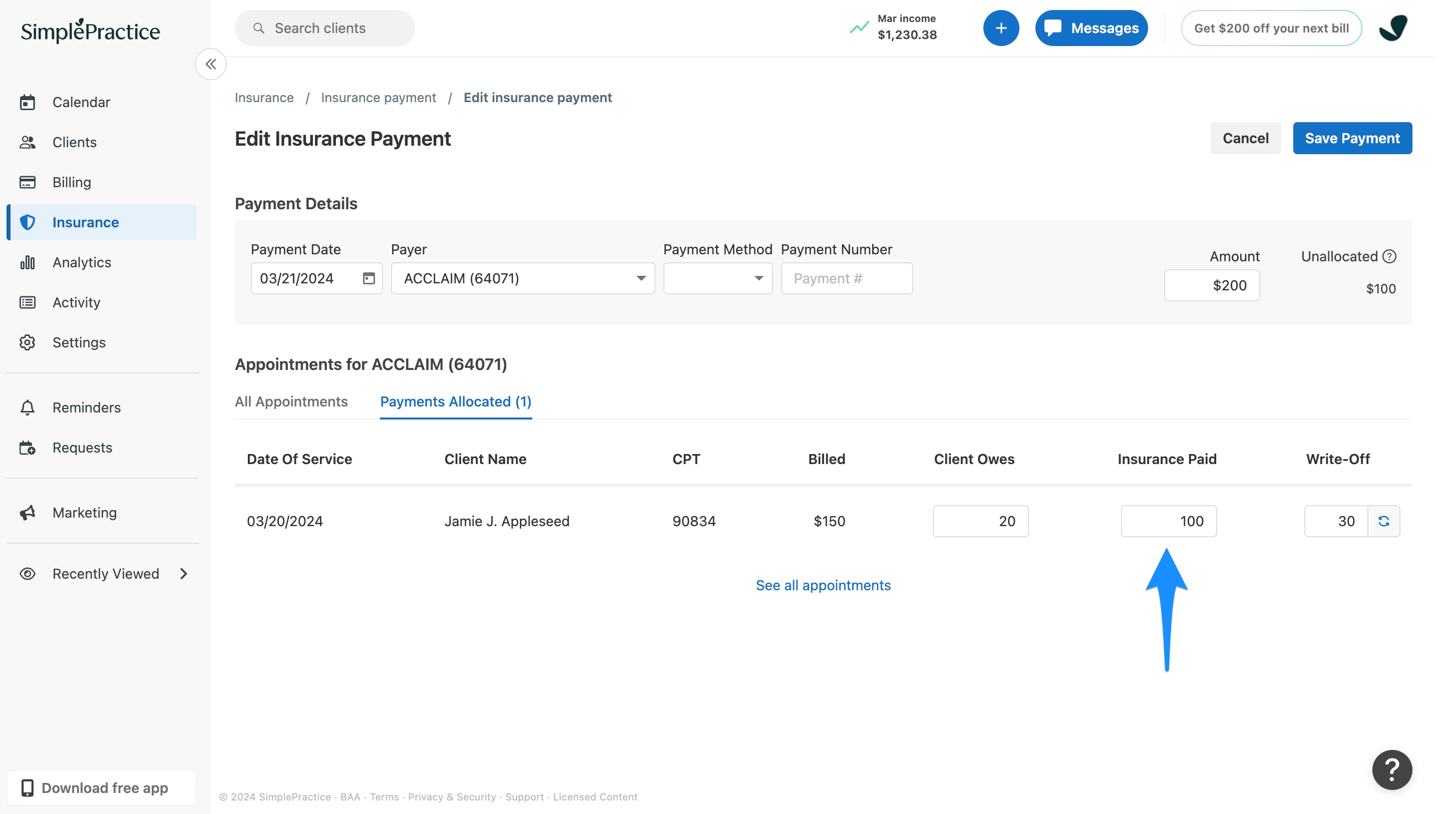Open the Terms footer link
Image resolution: width=1456 pixels, height=814 pixels.
385,796
